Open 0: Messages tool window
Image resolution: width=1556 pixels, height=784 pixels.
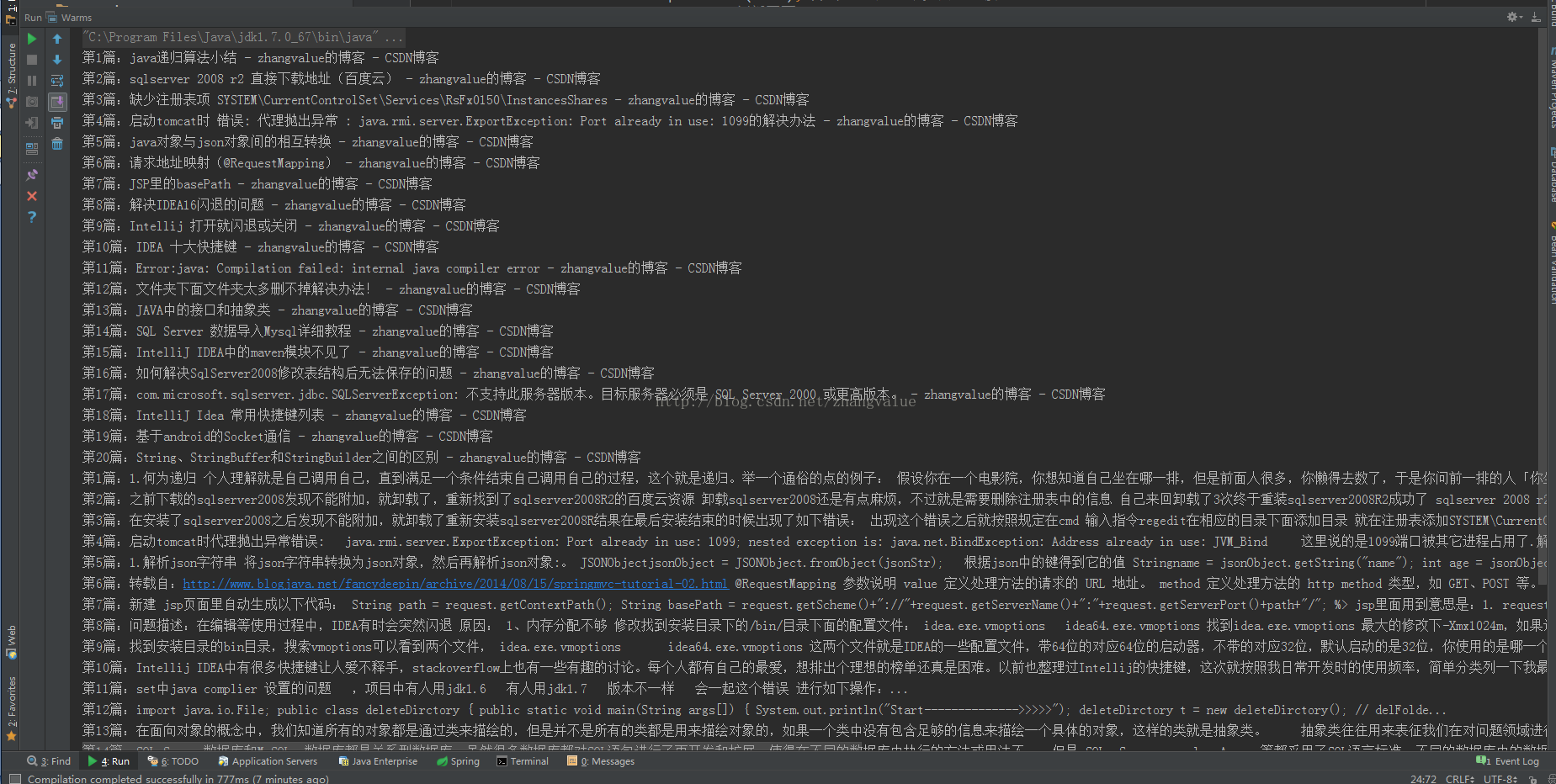(601, 761)
